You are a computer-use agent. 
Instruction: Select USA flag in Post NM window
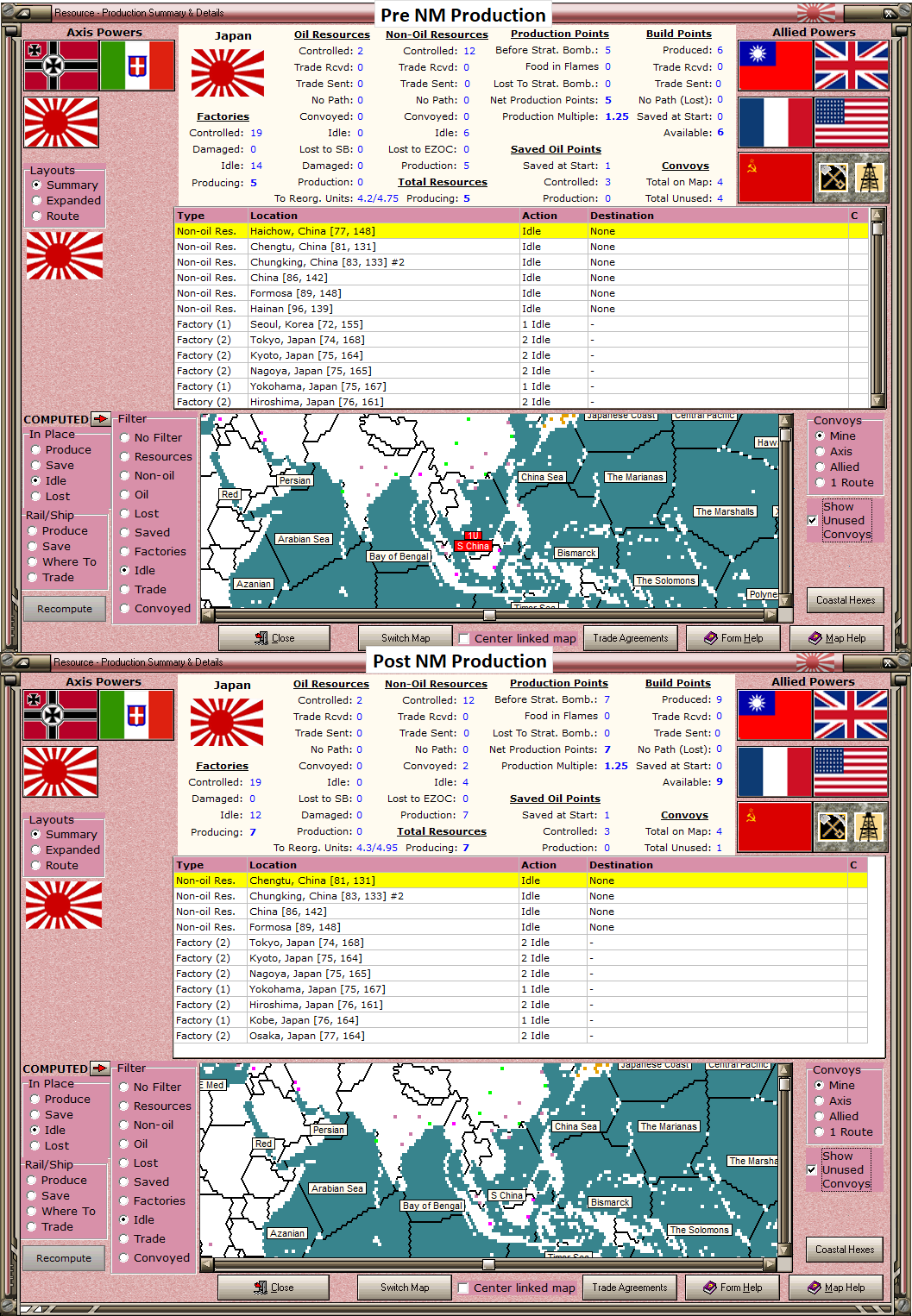tap(851, 771)
